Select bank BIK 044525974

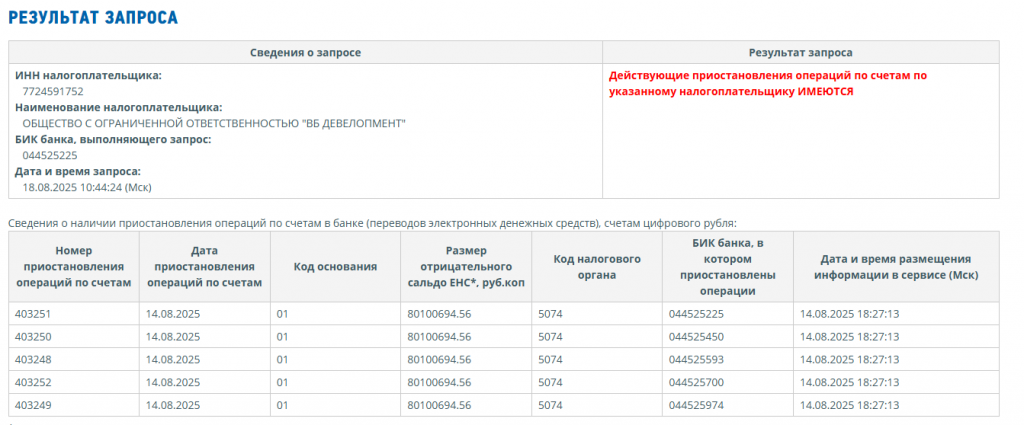[696, 405]
